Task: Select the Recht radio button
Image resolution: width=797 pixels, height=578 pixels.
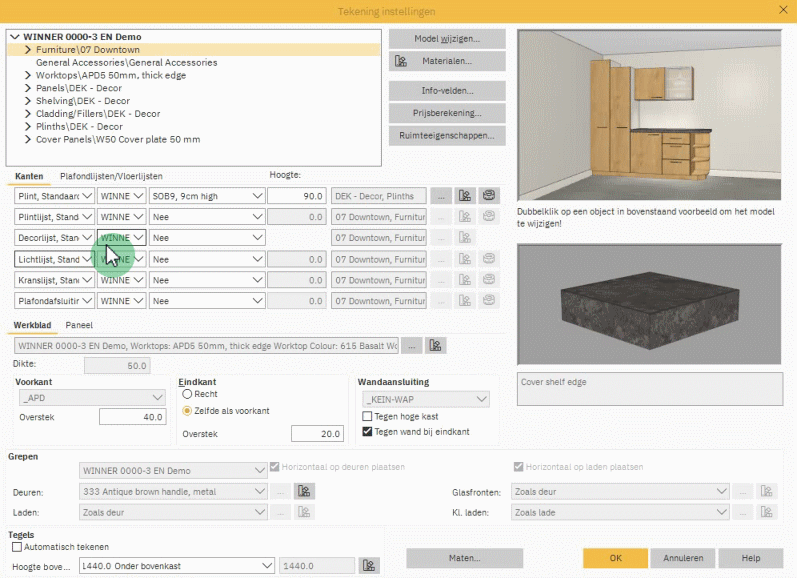Action: pos(187,395)
